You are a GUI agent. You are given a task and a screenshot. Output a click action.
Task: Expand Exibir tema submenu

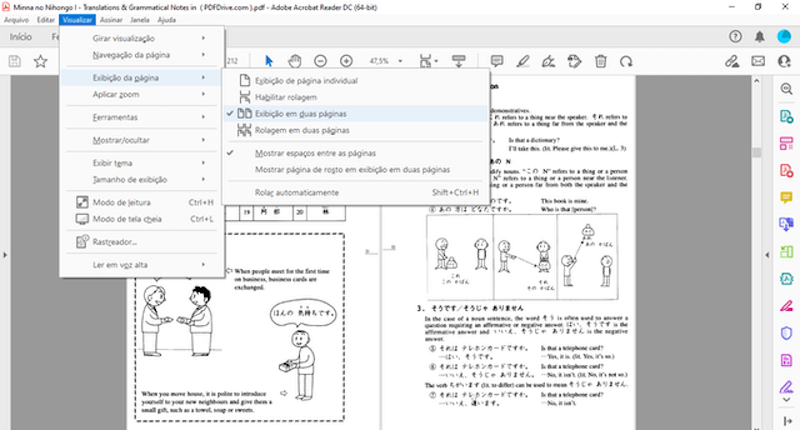tap(141, 163)
